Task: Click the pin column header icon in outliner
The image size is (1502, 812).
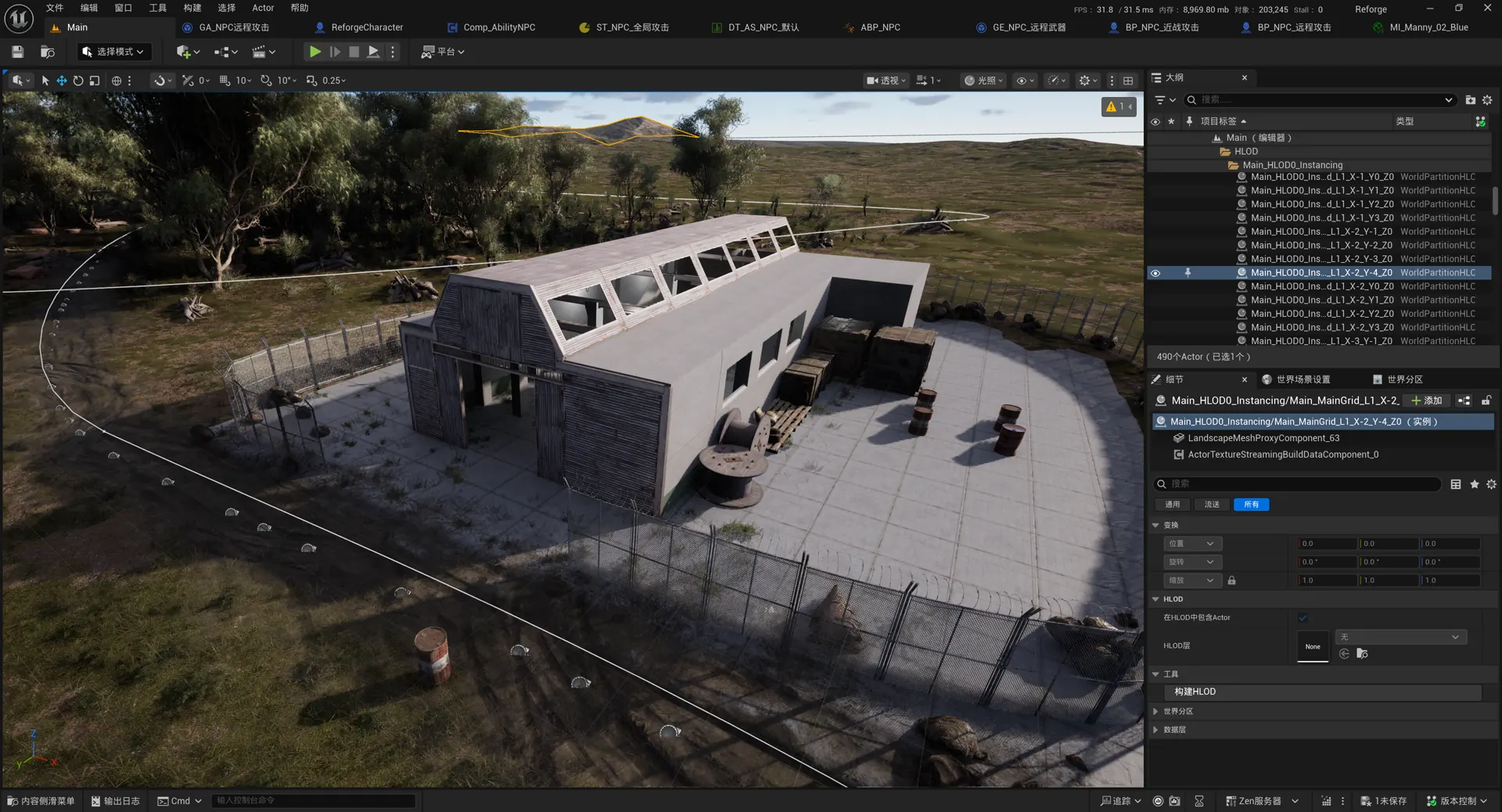Action: [x=1189, y=121]
